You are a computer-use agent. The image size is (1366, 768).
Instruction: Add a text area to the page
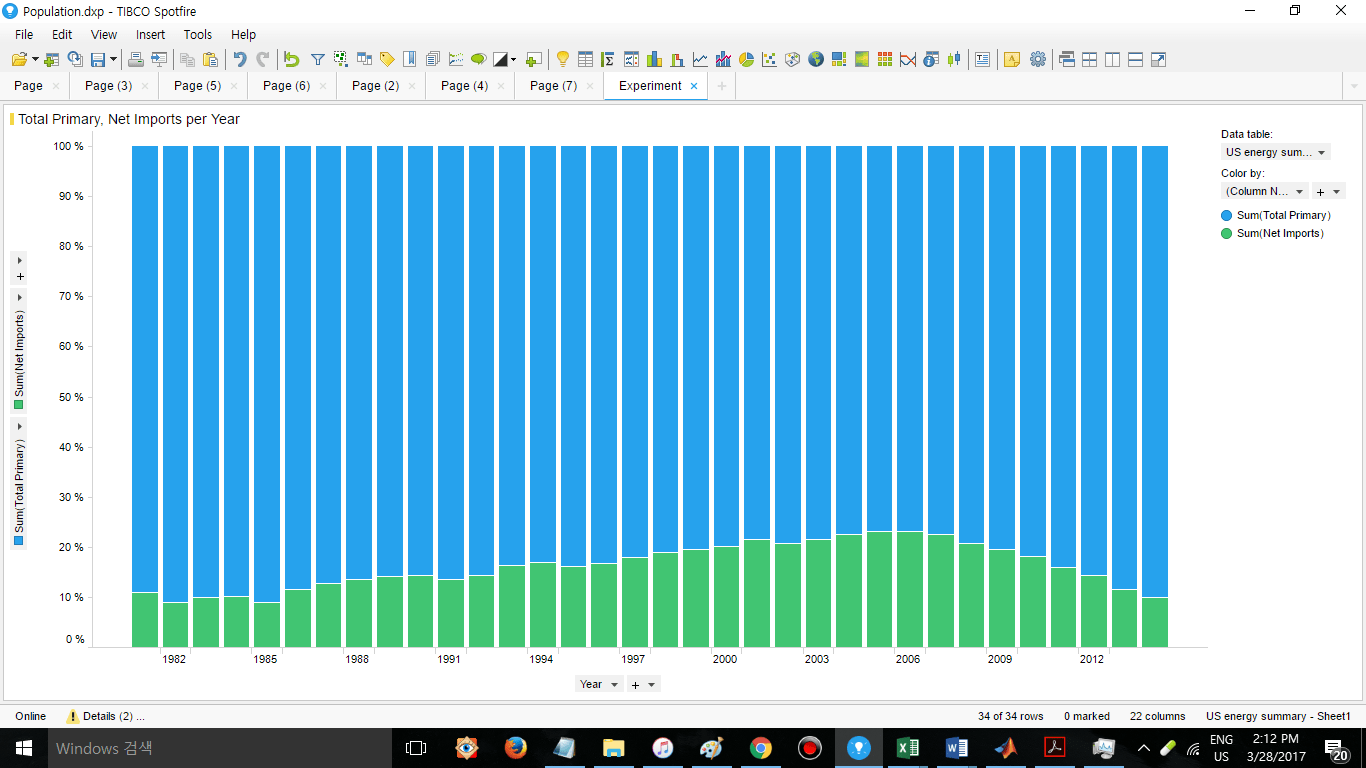[x=983, y=59]
